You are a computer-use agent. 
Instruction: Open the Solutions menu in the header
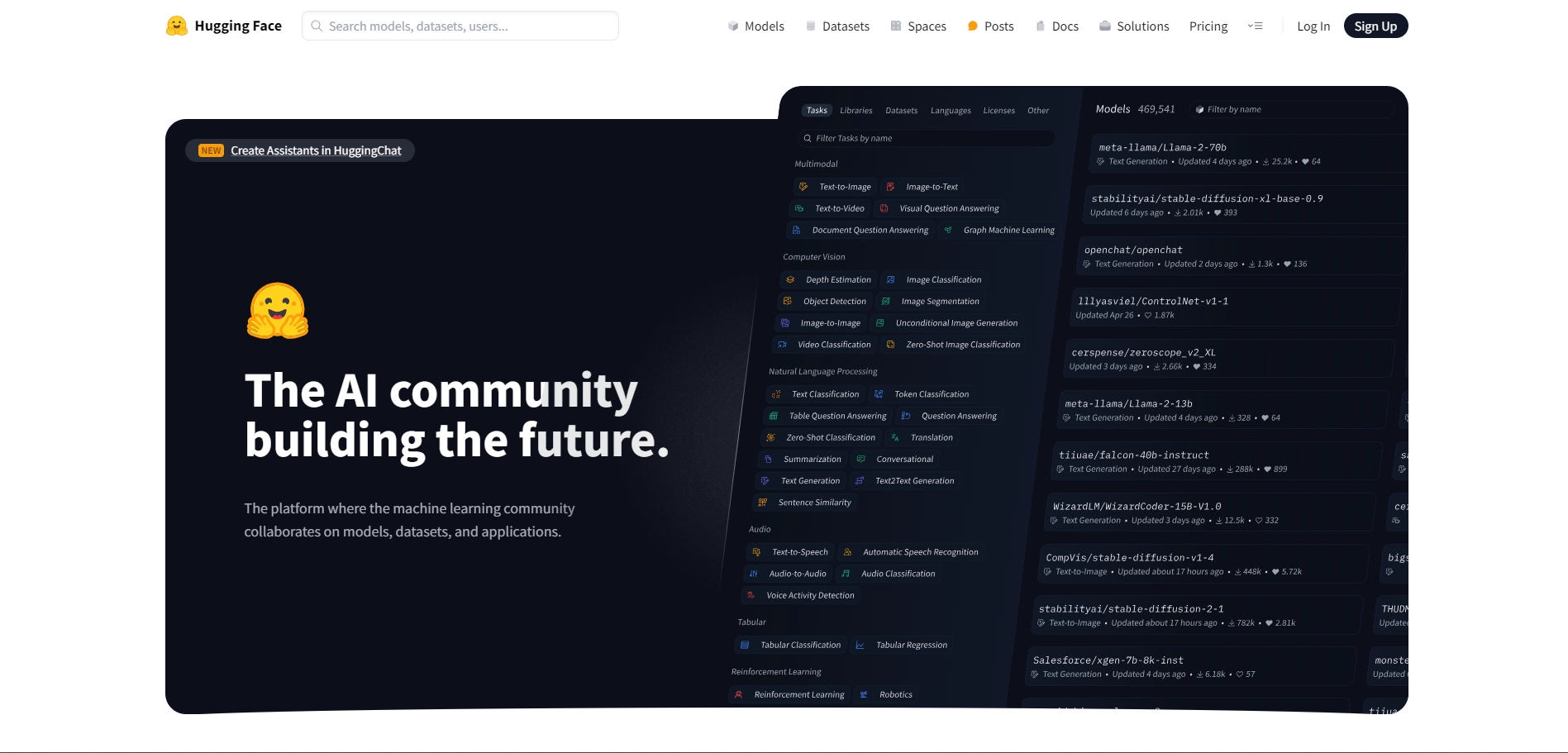point(1134,26)
